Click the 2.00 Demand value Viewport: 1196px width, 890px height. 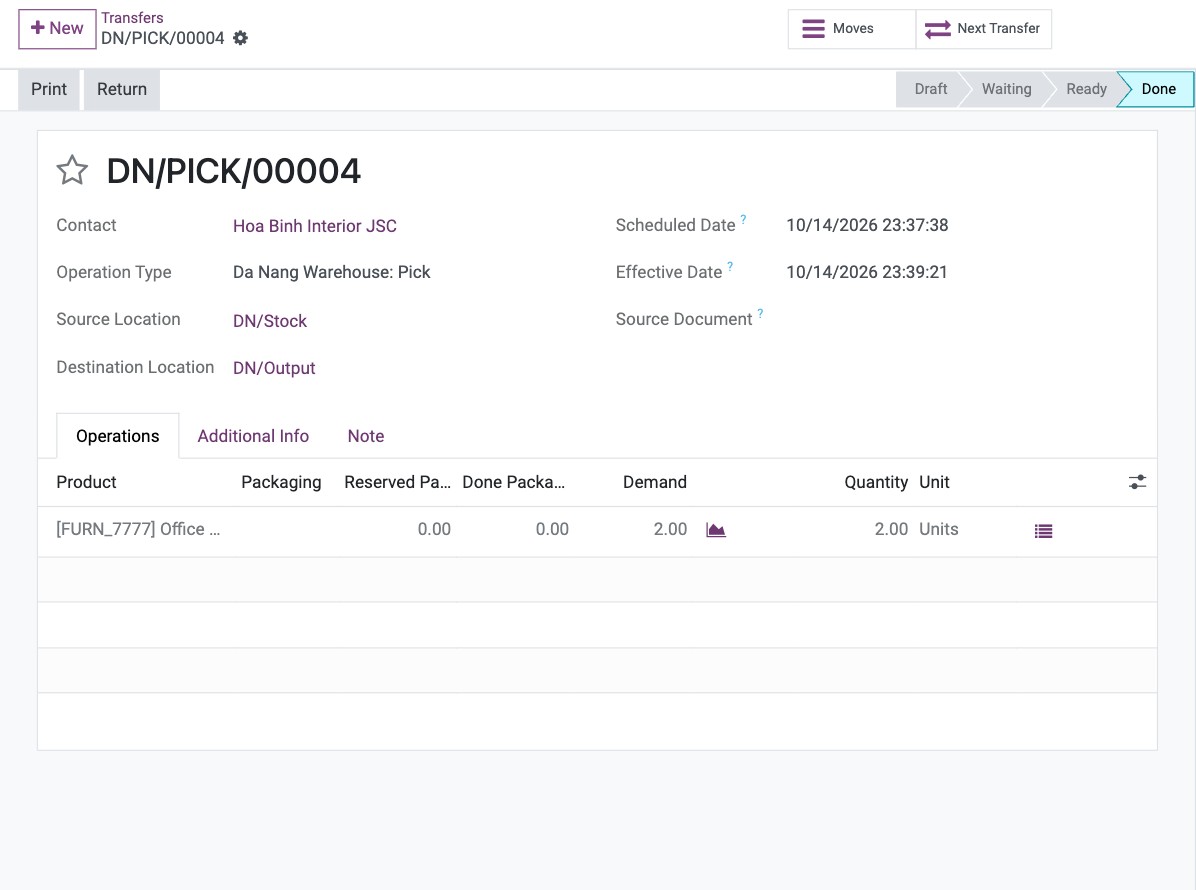tap(670, 529)
